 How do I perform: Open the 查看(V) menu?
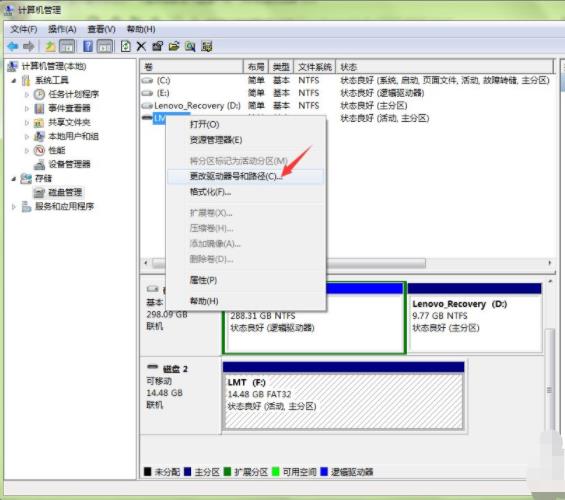coord(101,29)
